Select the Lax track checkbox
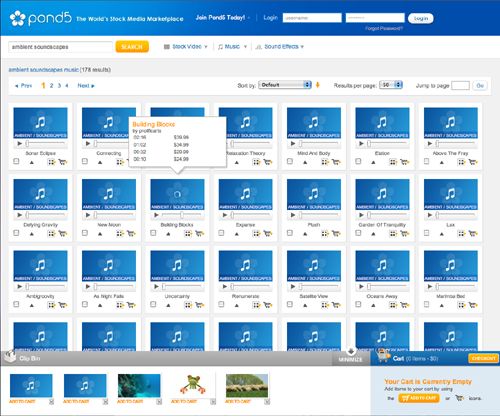500x416 pixels. [426, 233]
